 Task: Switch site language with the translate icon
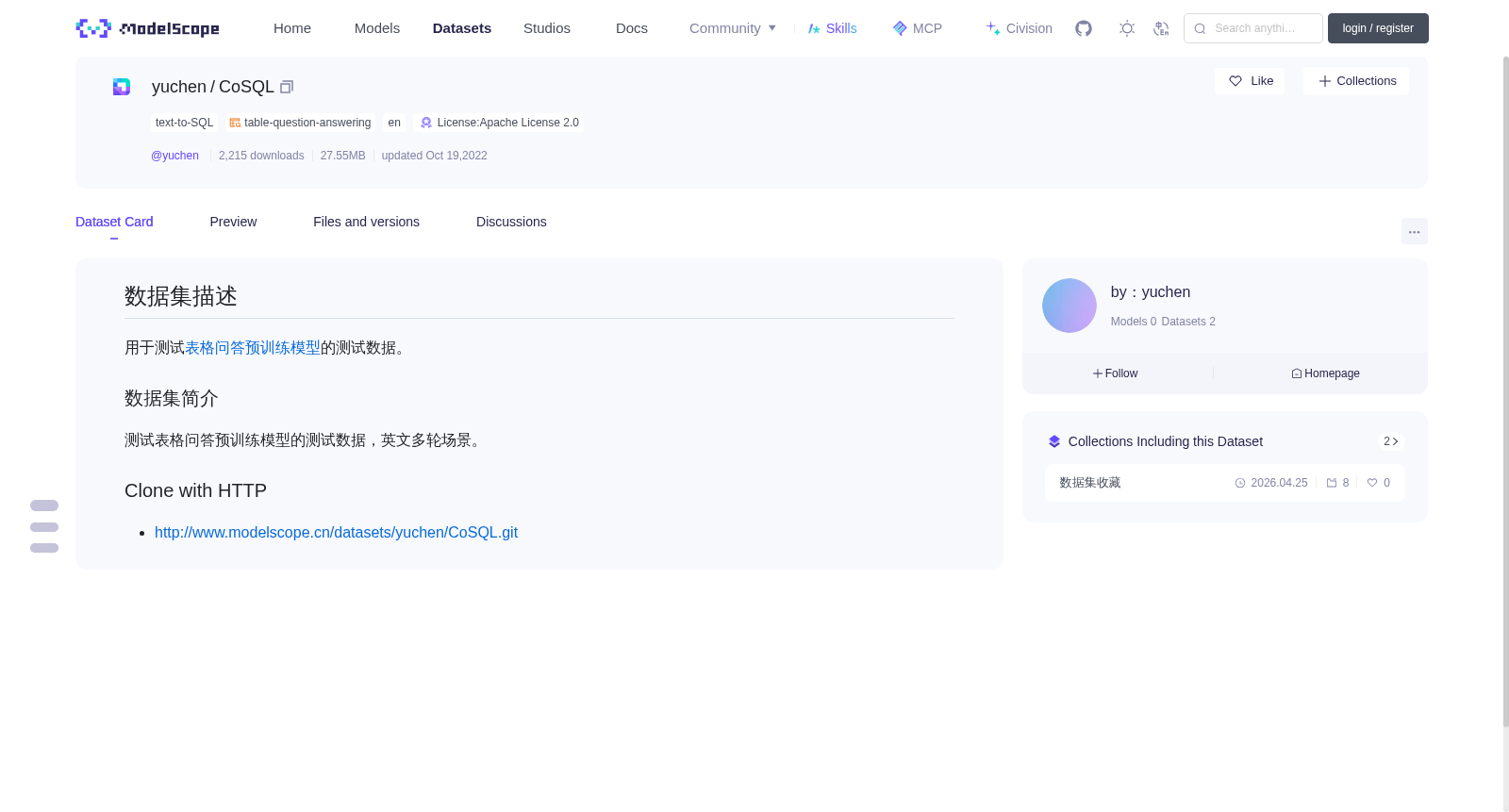point(1161,28)
